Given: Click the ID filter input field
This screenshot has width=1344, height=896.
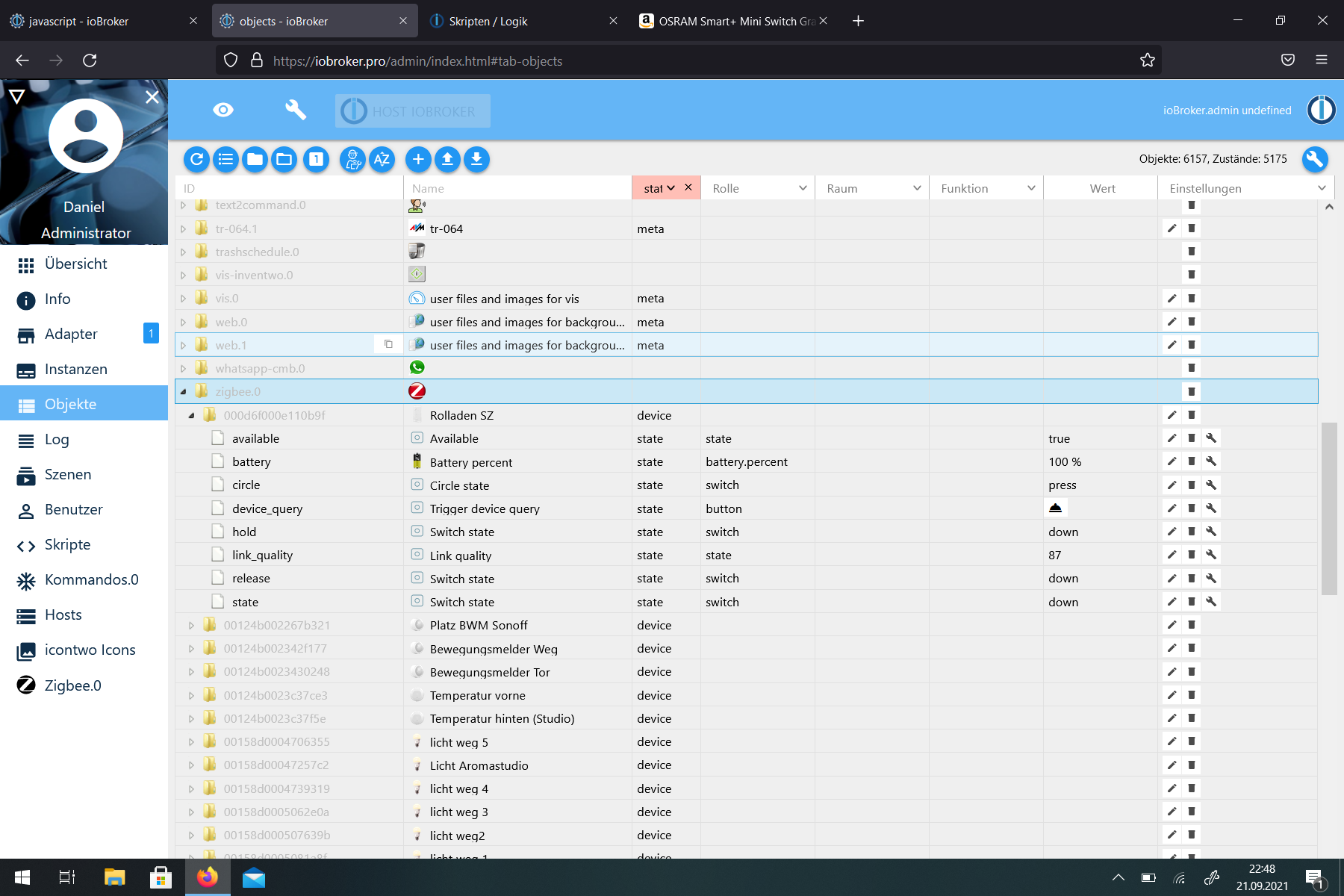Looking at the screenshot, I should (290, 188).
